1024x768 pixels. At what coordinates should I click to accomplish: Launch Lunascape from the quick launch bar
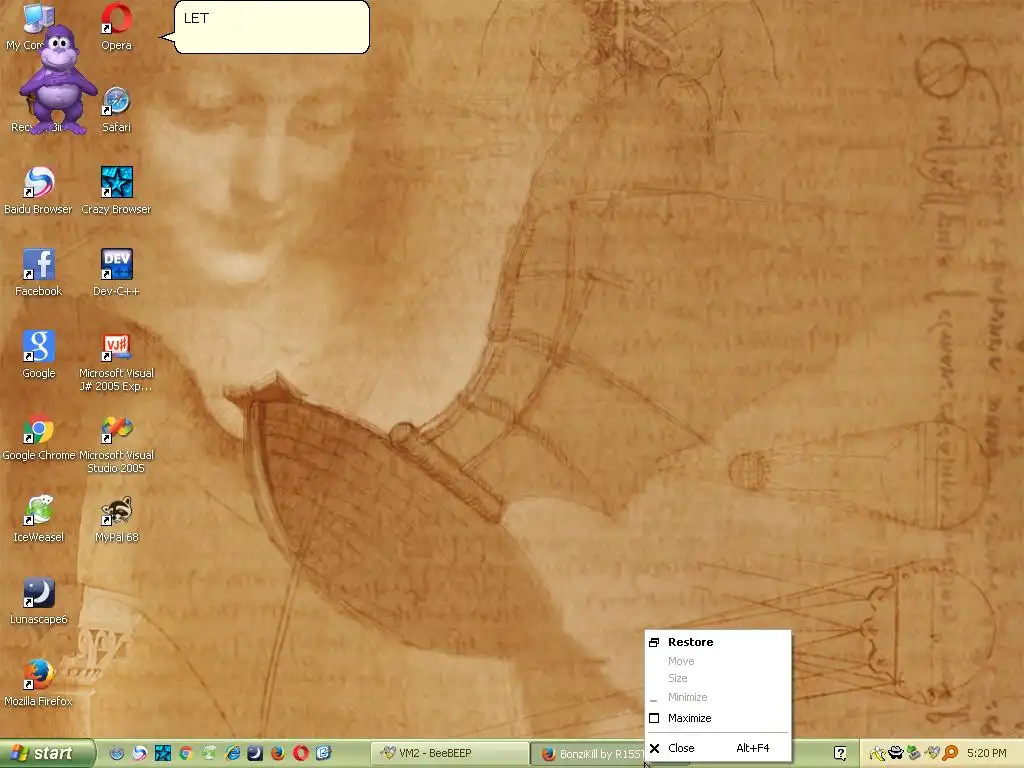pos(255,753)
